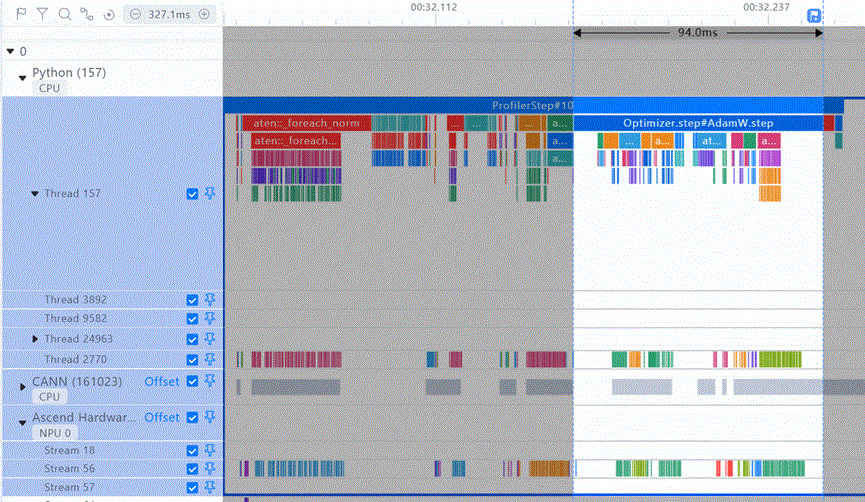
Task: Select the Optimizer.step#AdamW.step slice
Action: 698,123
